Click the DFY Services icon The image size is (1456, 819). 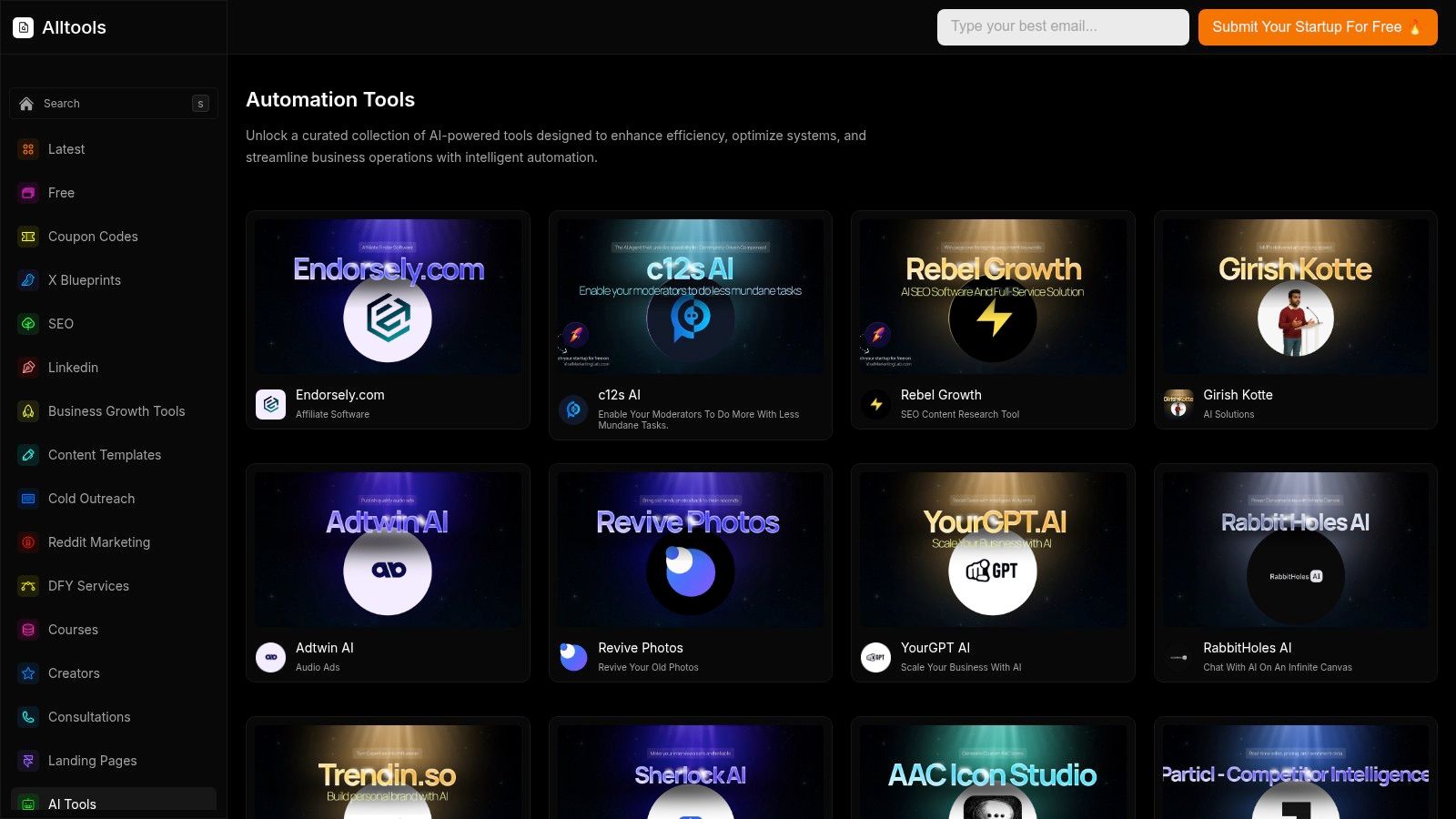(x=28, y=586)
